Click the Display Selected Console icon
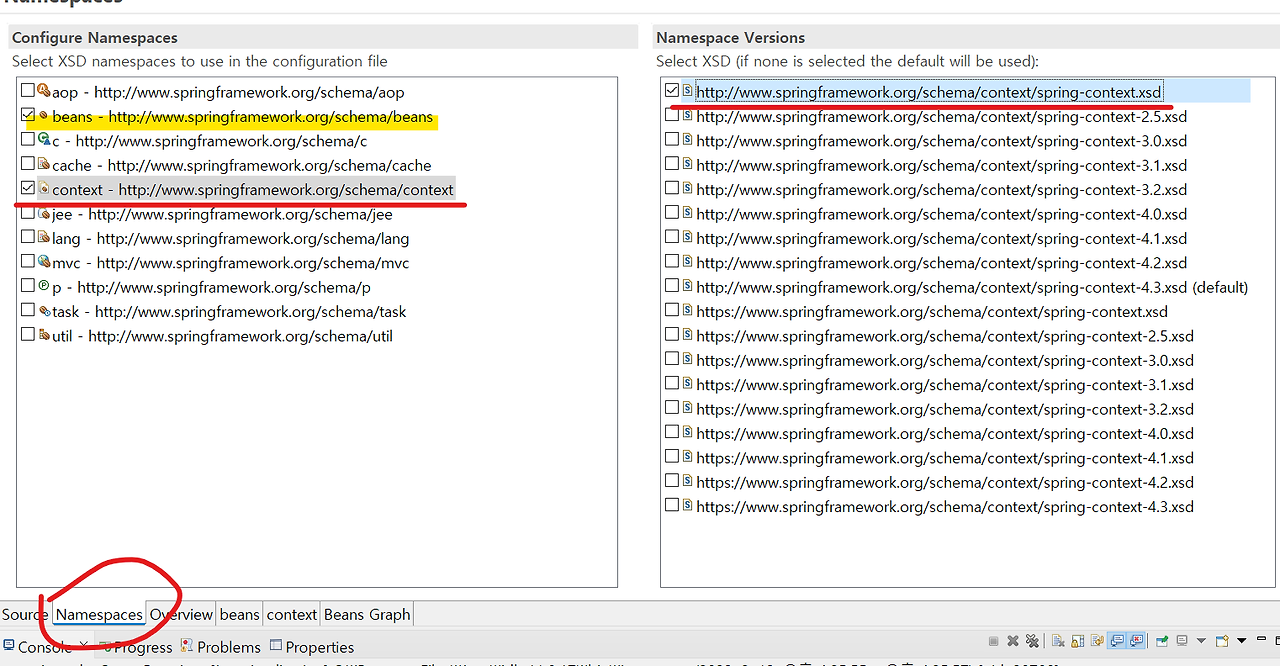The height and width of the screenshot is (666, 1280). (x=1182, y=641)
